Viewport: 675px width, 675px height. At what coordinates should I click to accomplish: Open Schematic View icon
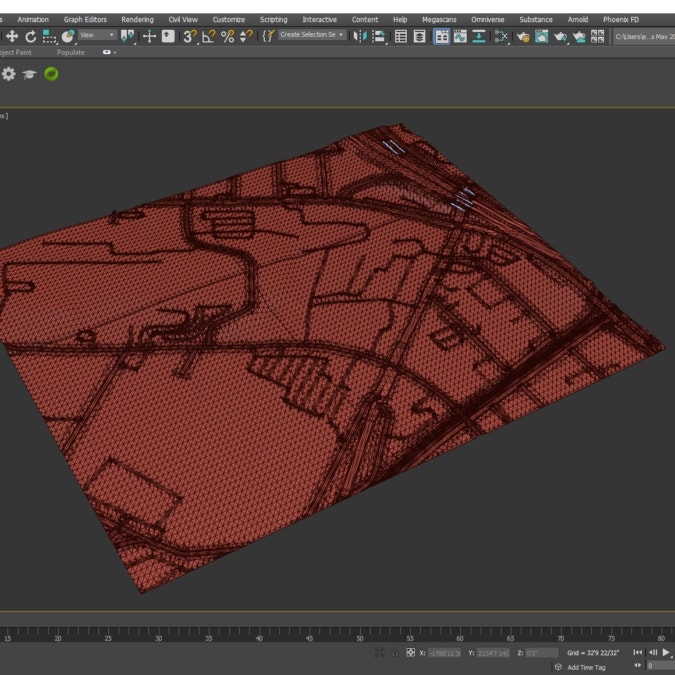(501, 36)
